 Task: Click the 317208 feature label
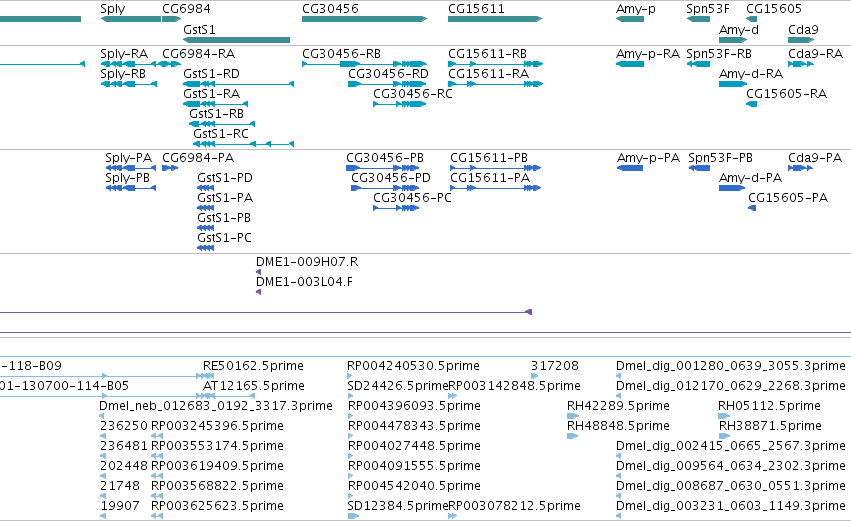[x=555, y=366]
